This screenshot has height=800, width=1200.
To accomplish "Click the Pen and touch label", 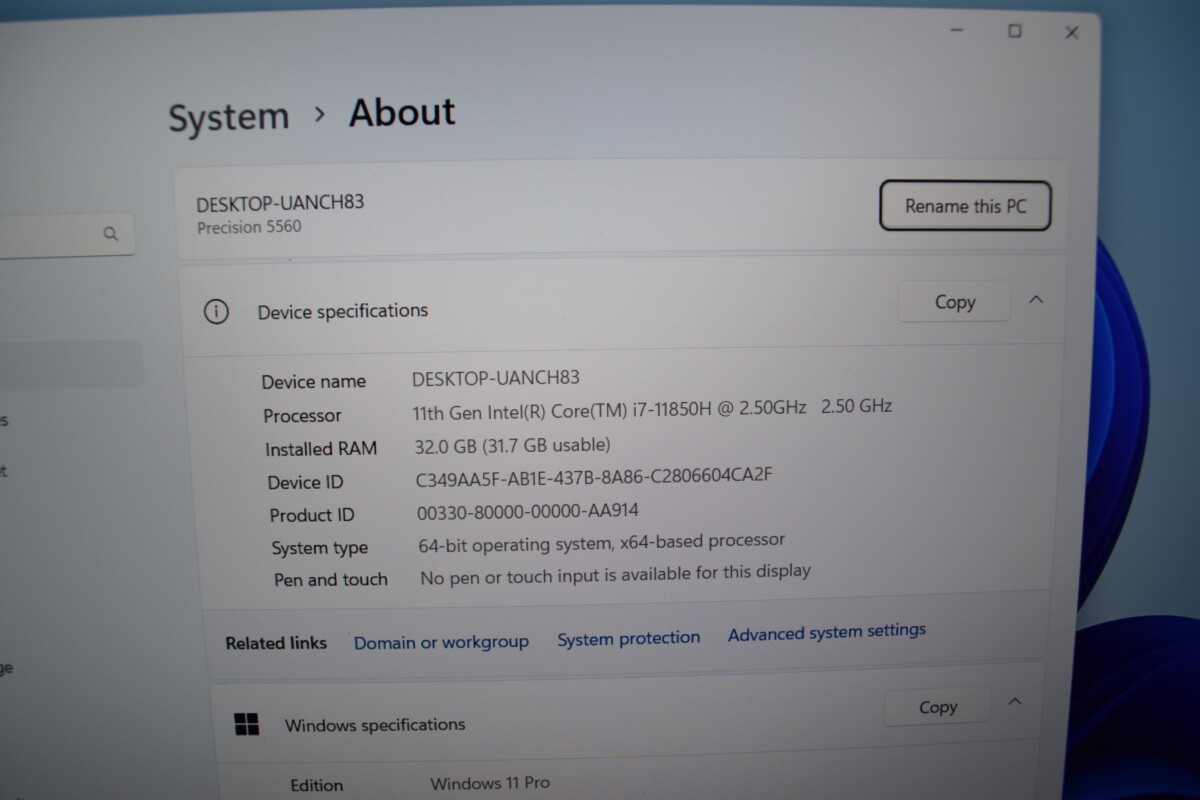I will [x=330, y=580].
